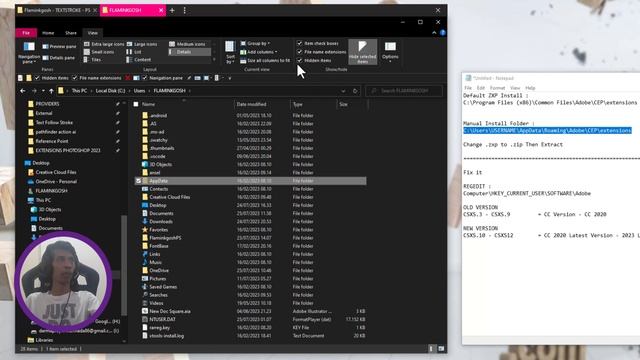
Task: Collapse the ribbon with the chevron
Action: (x=434, y=33)
